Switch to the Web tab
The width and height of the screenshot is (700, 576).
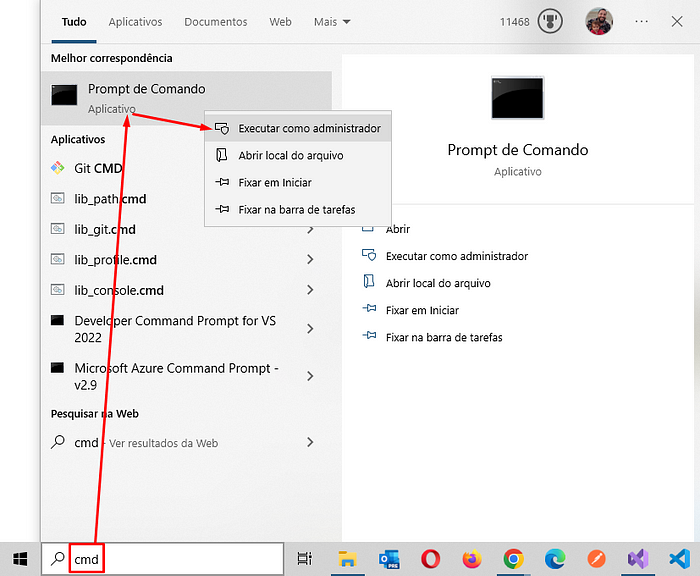point(280,21)
